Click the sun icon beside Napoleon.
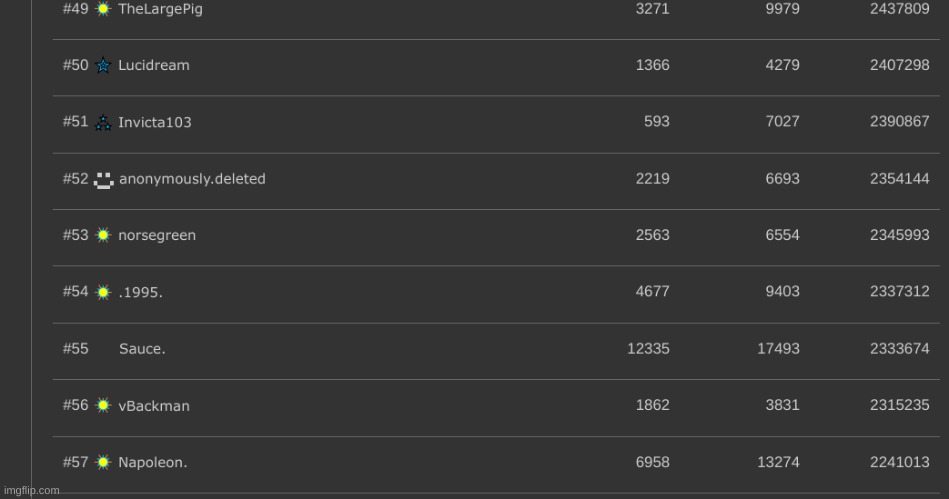Screen dimensions: 949x499 103,463
